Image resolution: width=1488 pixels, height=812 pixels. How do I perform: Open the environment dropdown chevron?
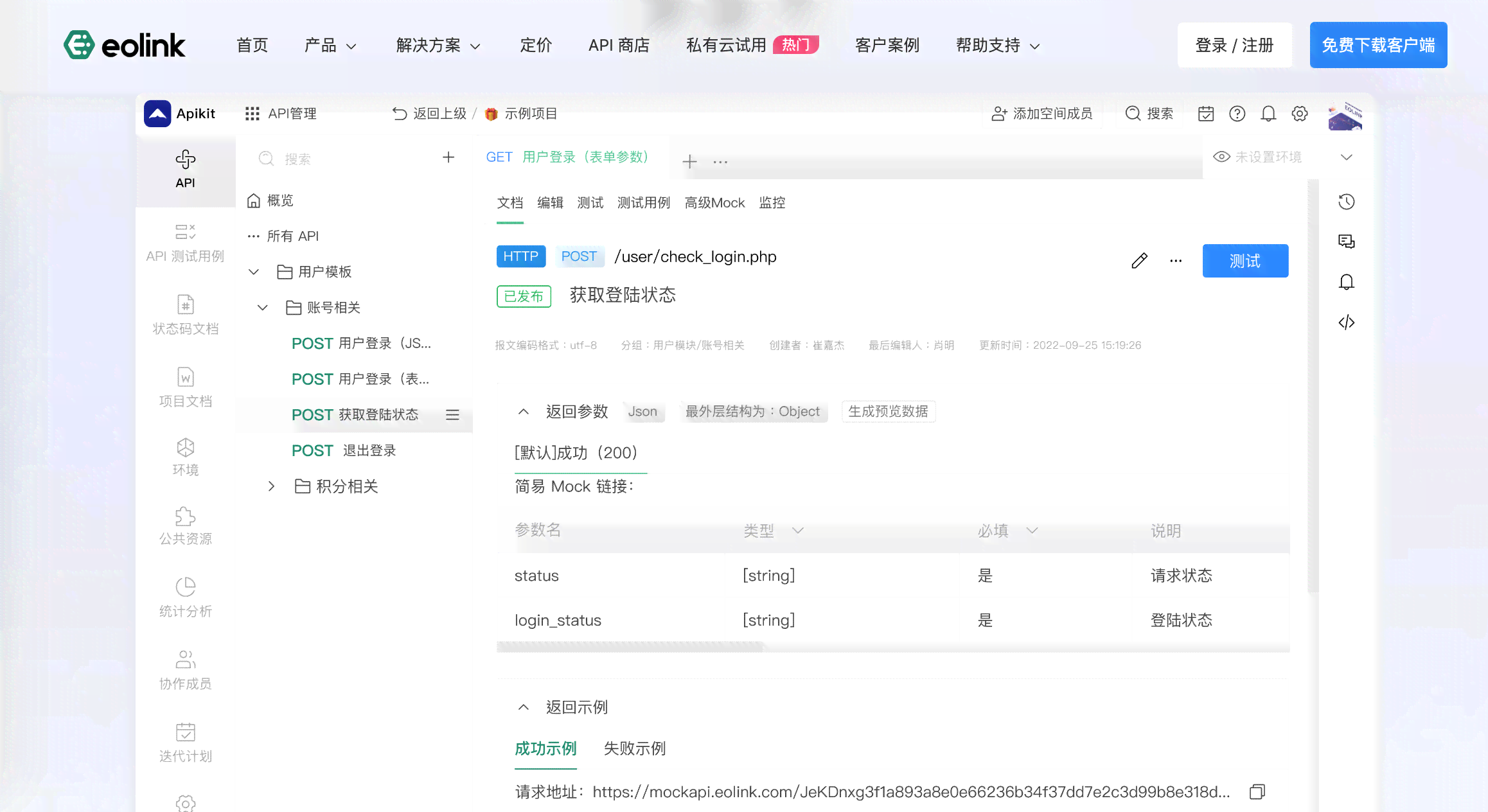point(1347,157)
